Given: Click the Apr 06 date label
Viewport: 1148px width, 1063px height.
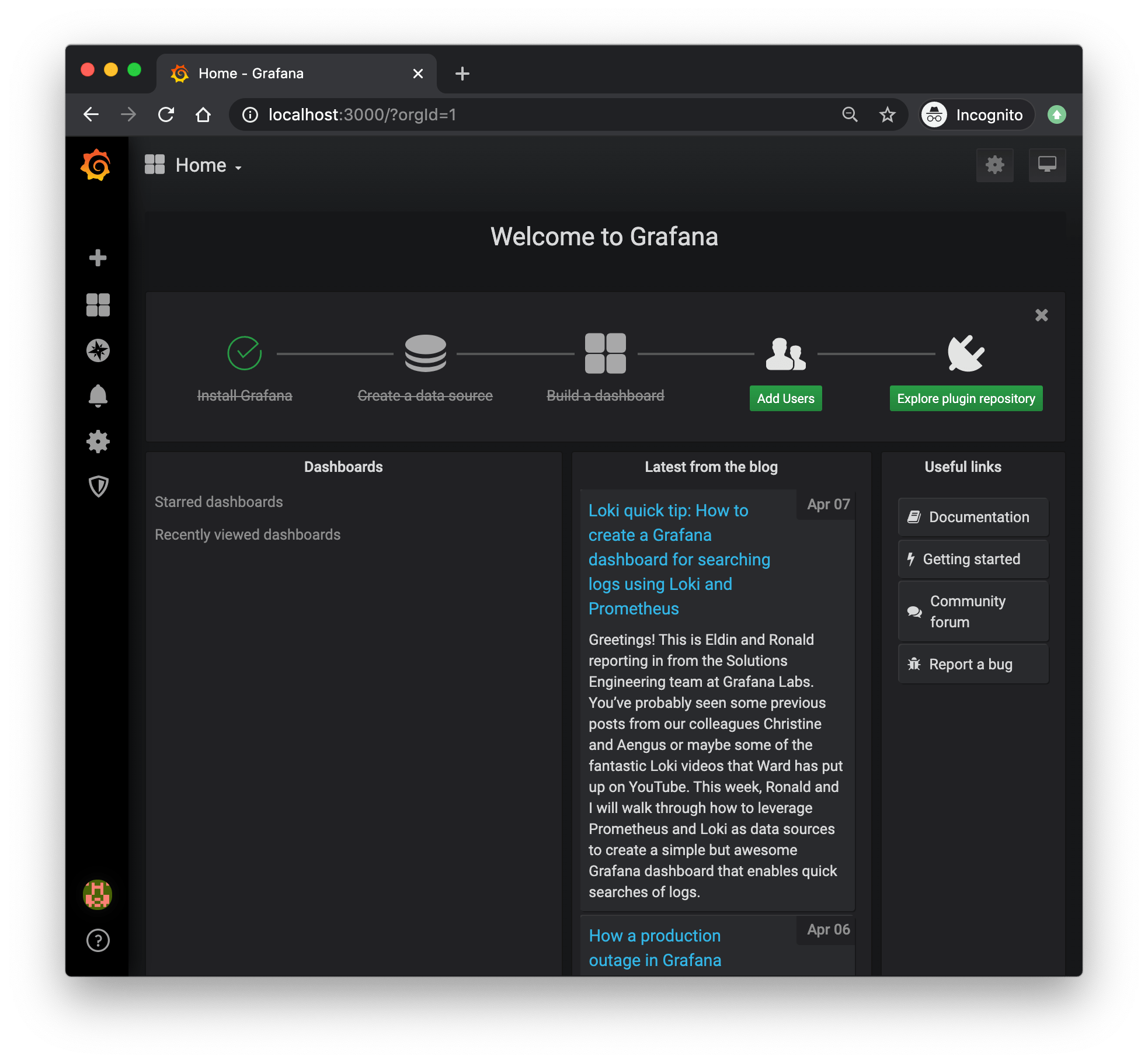Looking at the screenshot, I should click(829, 929).
